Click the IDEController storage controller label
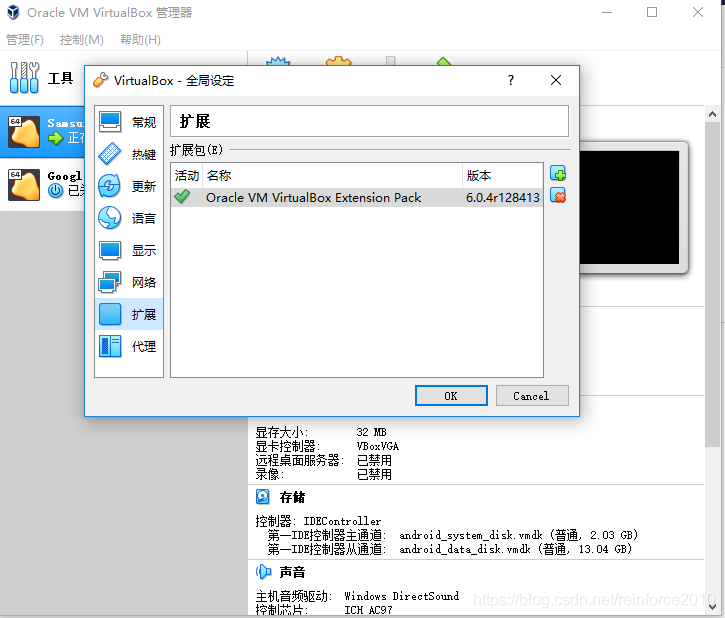Viewport: 725px width, 618px height. pos(342,521)
